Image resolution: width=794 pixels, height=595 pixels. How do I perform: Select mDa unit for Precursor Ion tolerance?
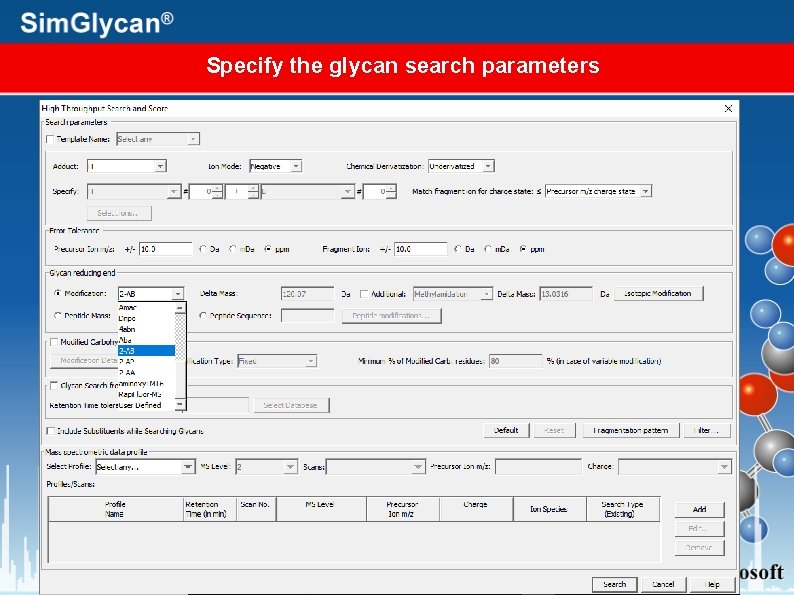coord(233,249)
